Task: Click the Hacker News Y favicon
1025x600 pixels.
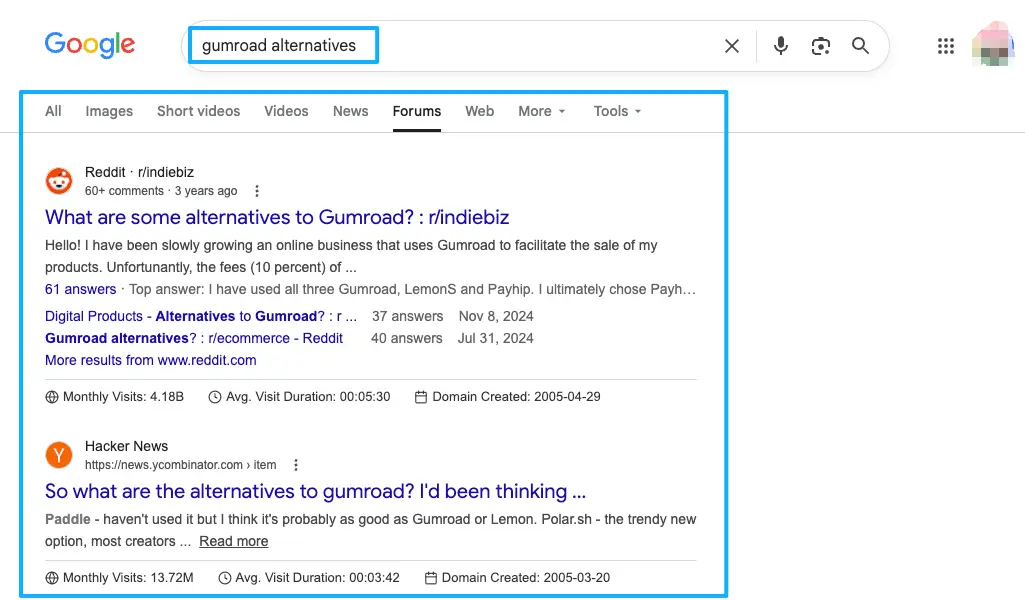Action: (x=59, y=455)
